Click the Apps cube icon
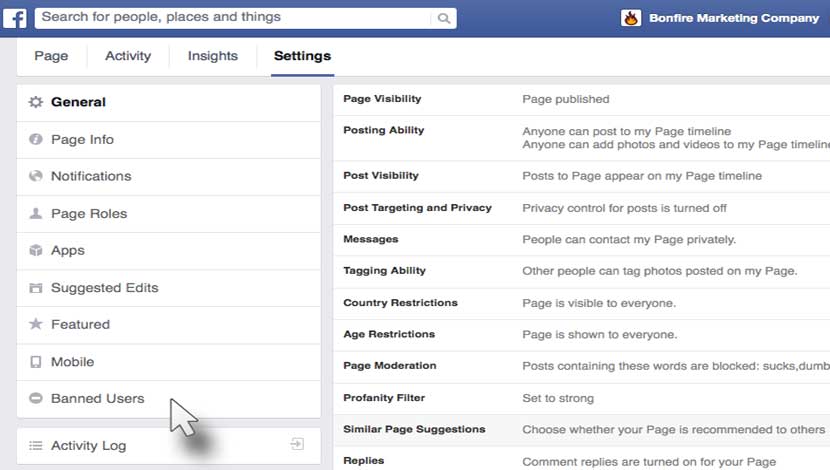The width and height of the screenshot is (830, 470). pyautogui.click(x=36, y=251)
